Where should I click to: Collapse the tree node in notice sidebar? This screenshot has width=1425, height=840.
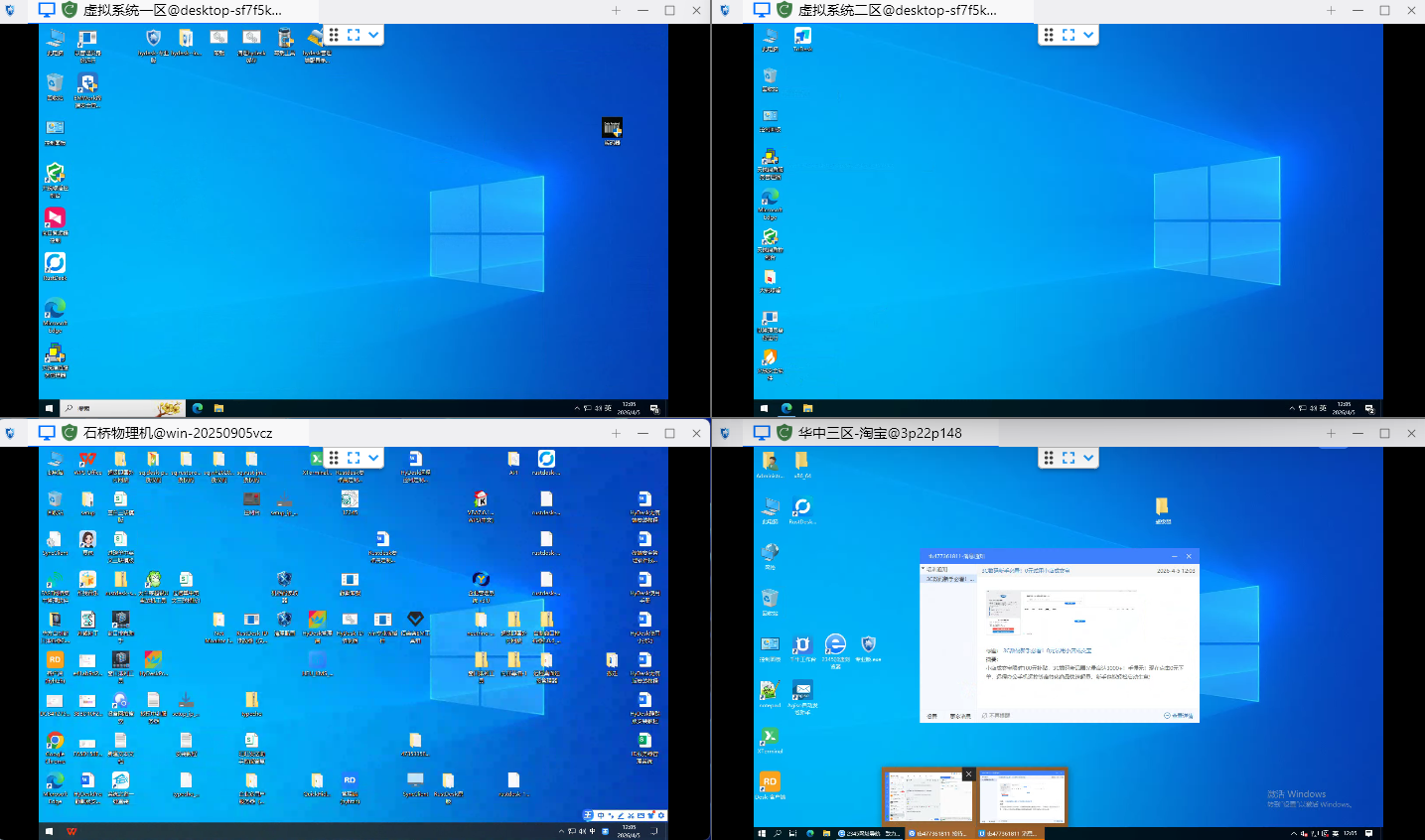pyautogui.click(x=924, y=570)
